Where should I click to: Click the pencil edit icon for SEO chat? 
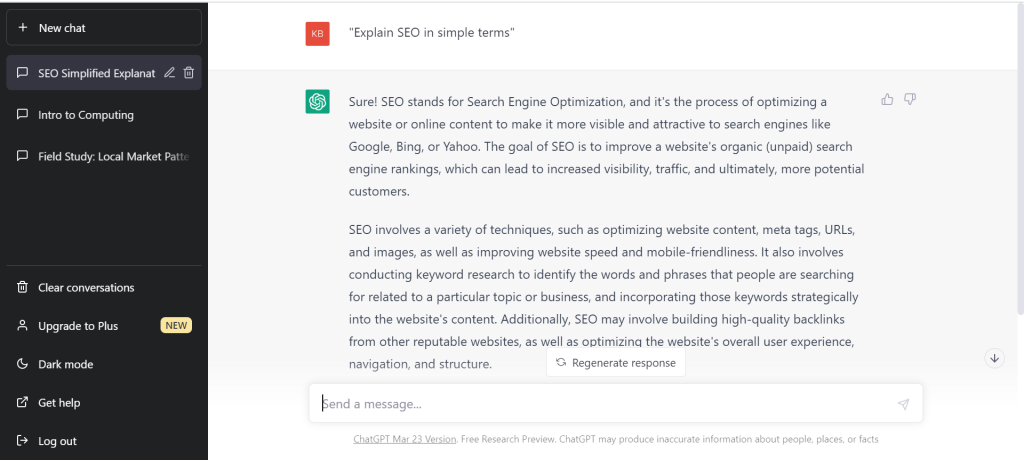[x=169, y=73]
